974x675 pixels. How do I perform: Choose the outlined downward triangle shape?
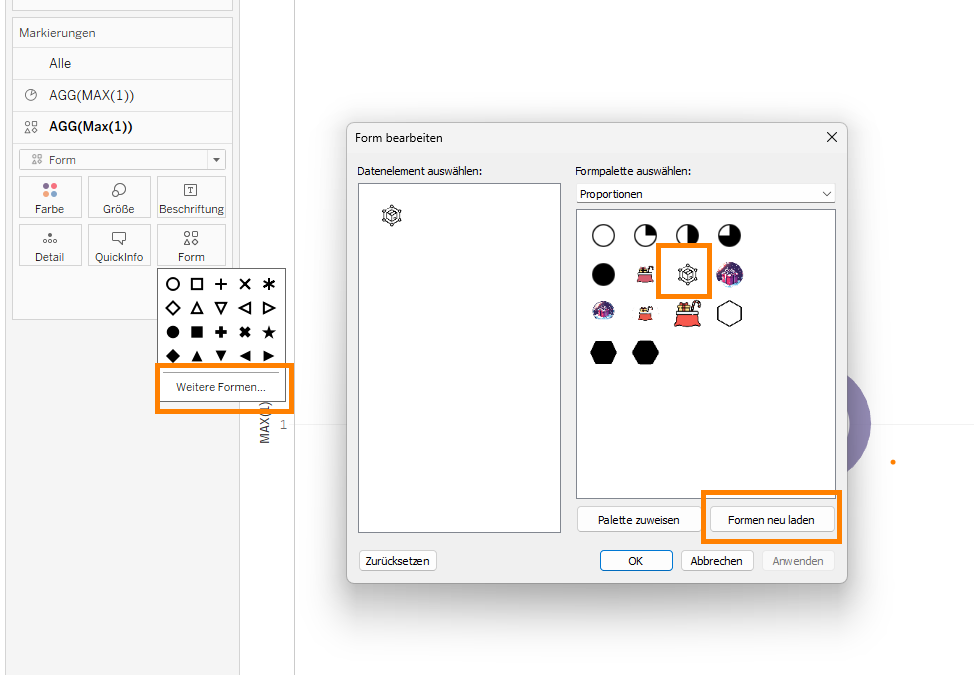[x=221, y=308]
